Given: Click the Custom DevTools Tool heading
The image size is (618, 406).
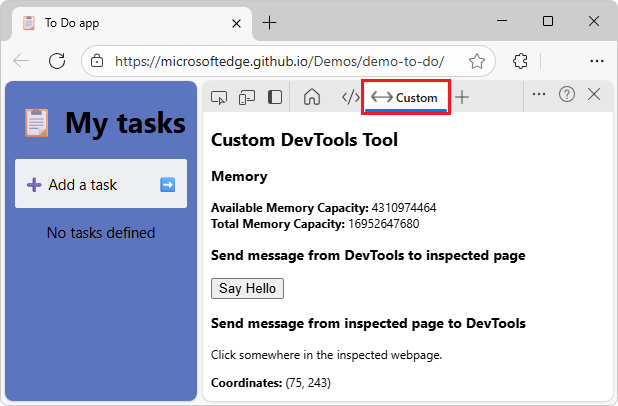Looking at the screenshot, I should coord(304,140).
